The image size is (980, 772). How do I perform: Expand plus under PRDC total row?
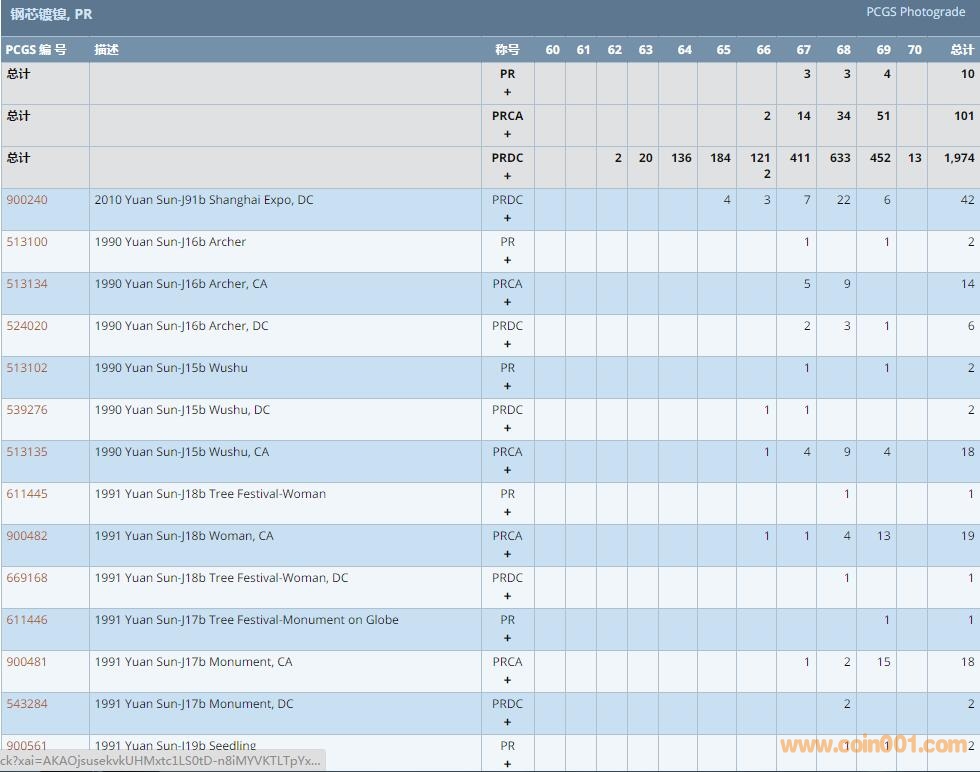(507, 176)
